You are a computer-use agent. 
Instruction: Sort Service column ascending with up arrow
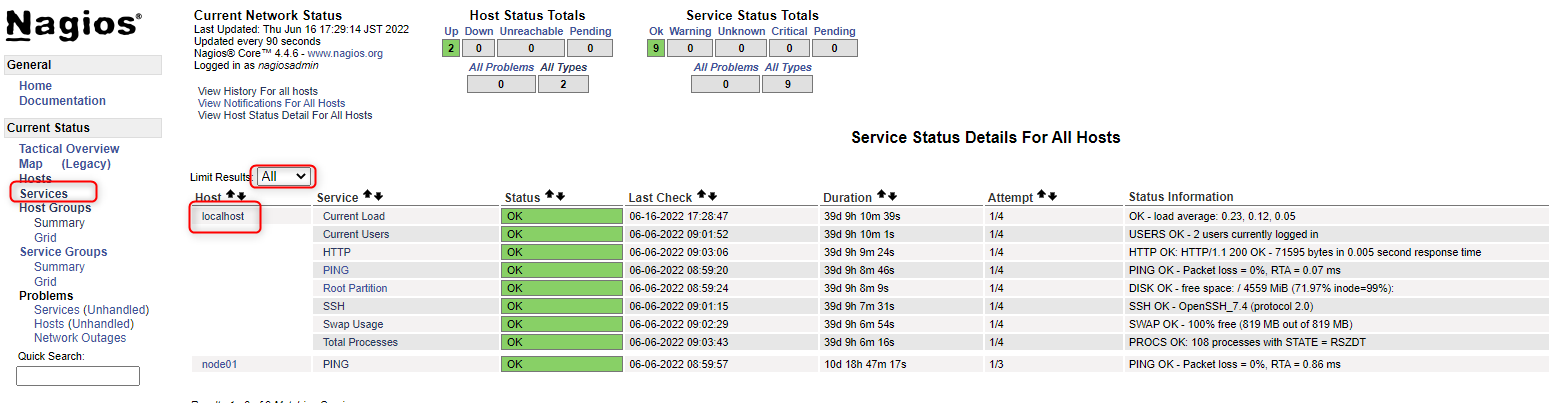pos(367,196)
